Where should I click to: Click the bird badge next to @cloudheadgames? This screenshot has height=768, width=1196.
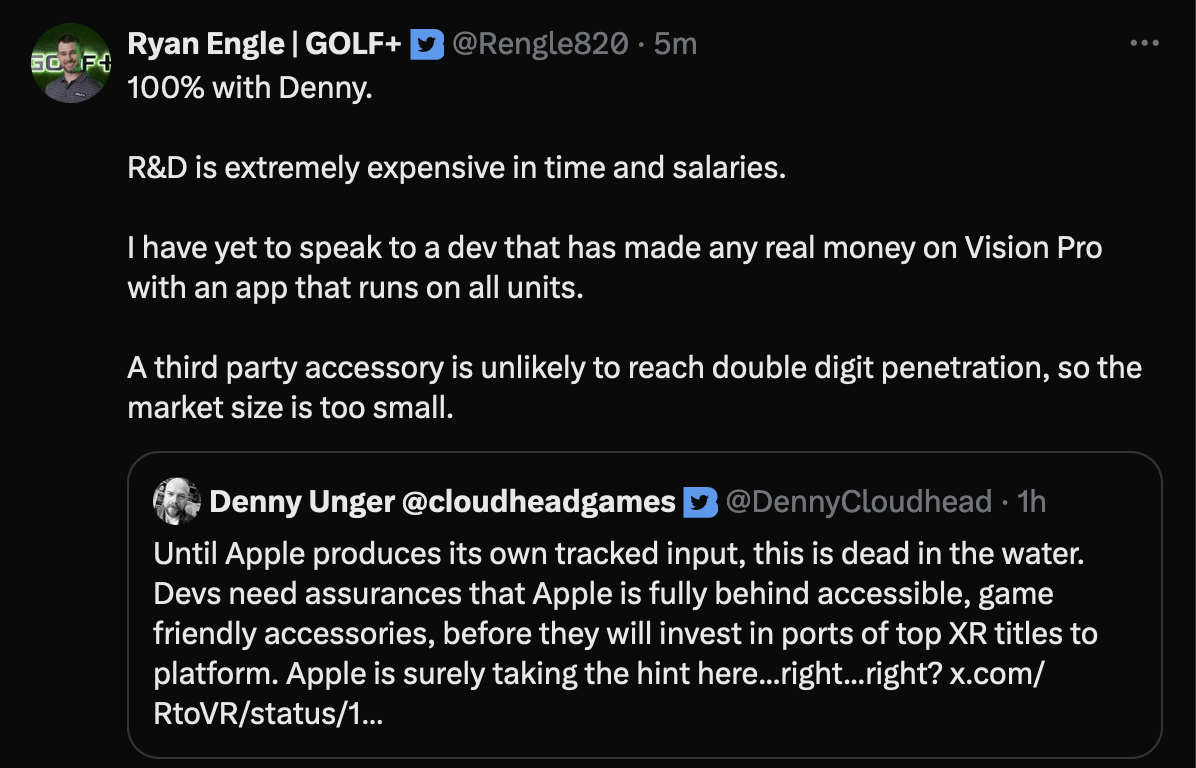(x=701, y=502)
